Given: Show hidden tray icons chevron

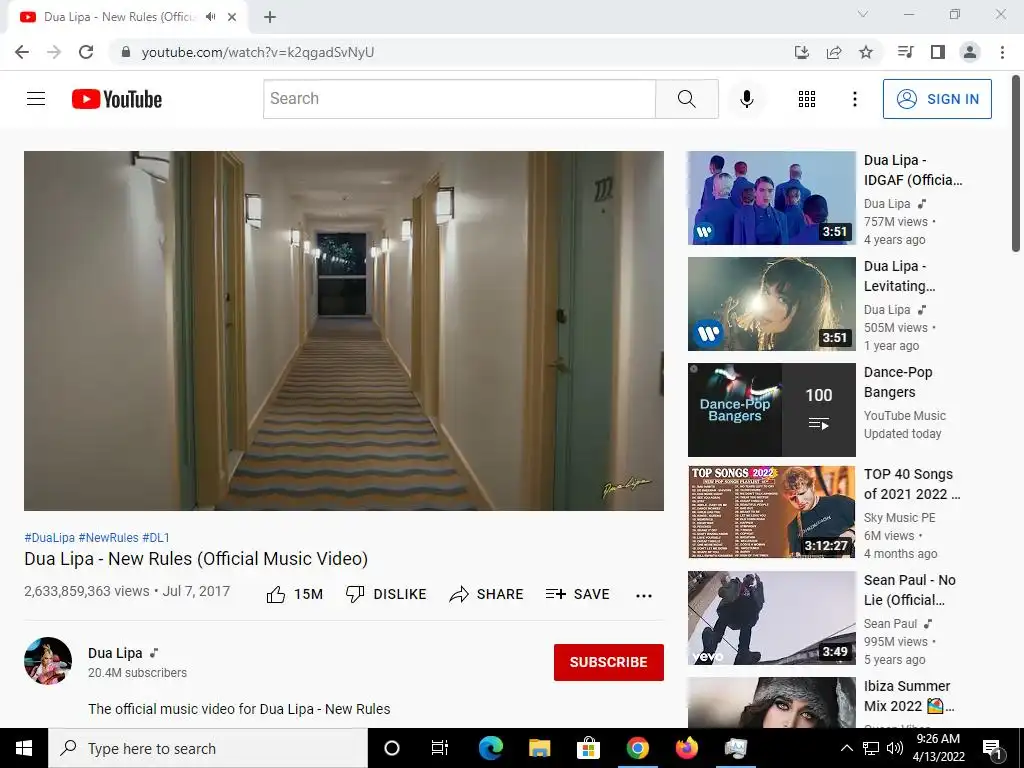Looking at the screenshot, I should click(846, 748).
